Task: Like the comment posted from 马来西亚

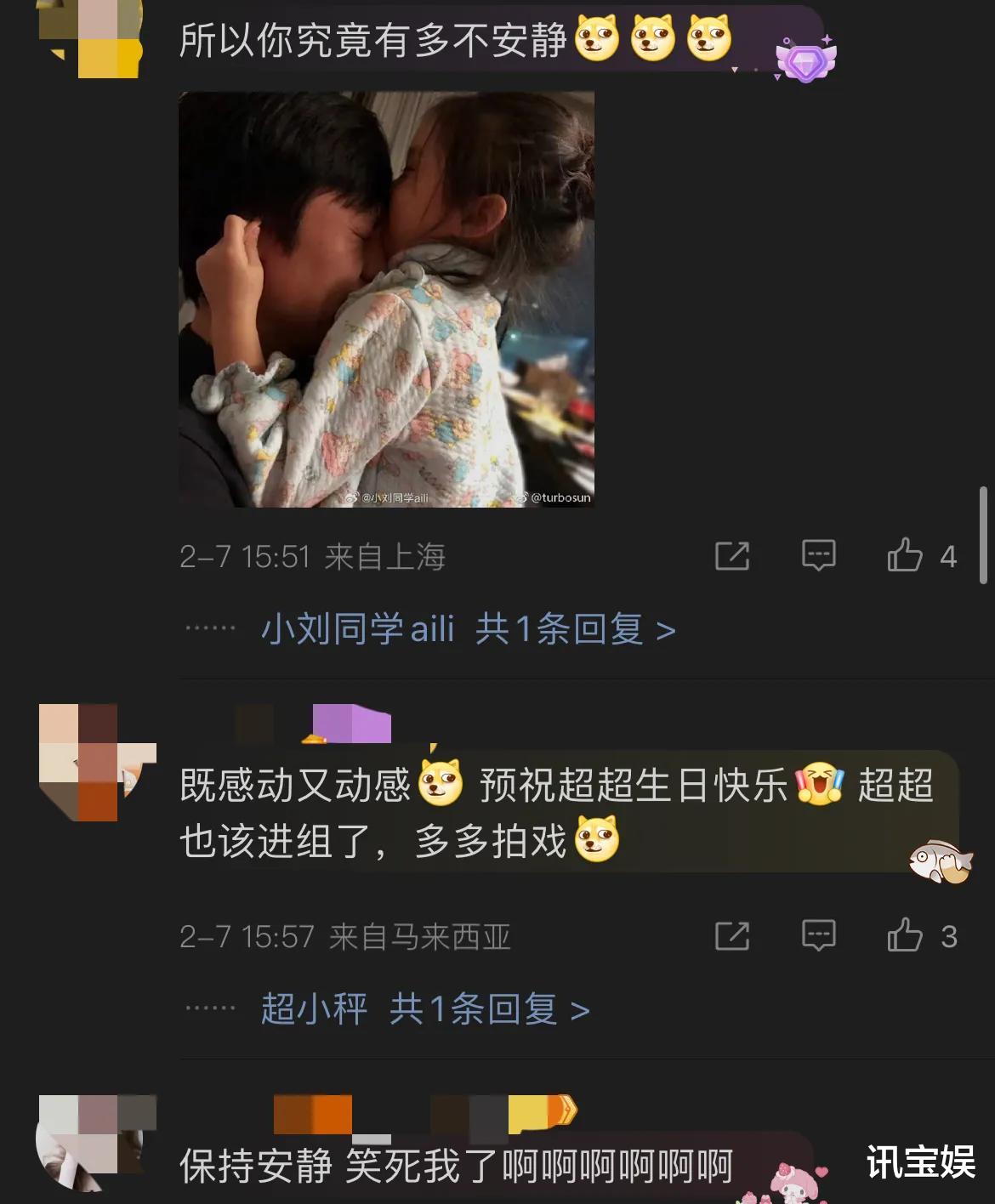Action: [922, 936]
